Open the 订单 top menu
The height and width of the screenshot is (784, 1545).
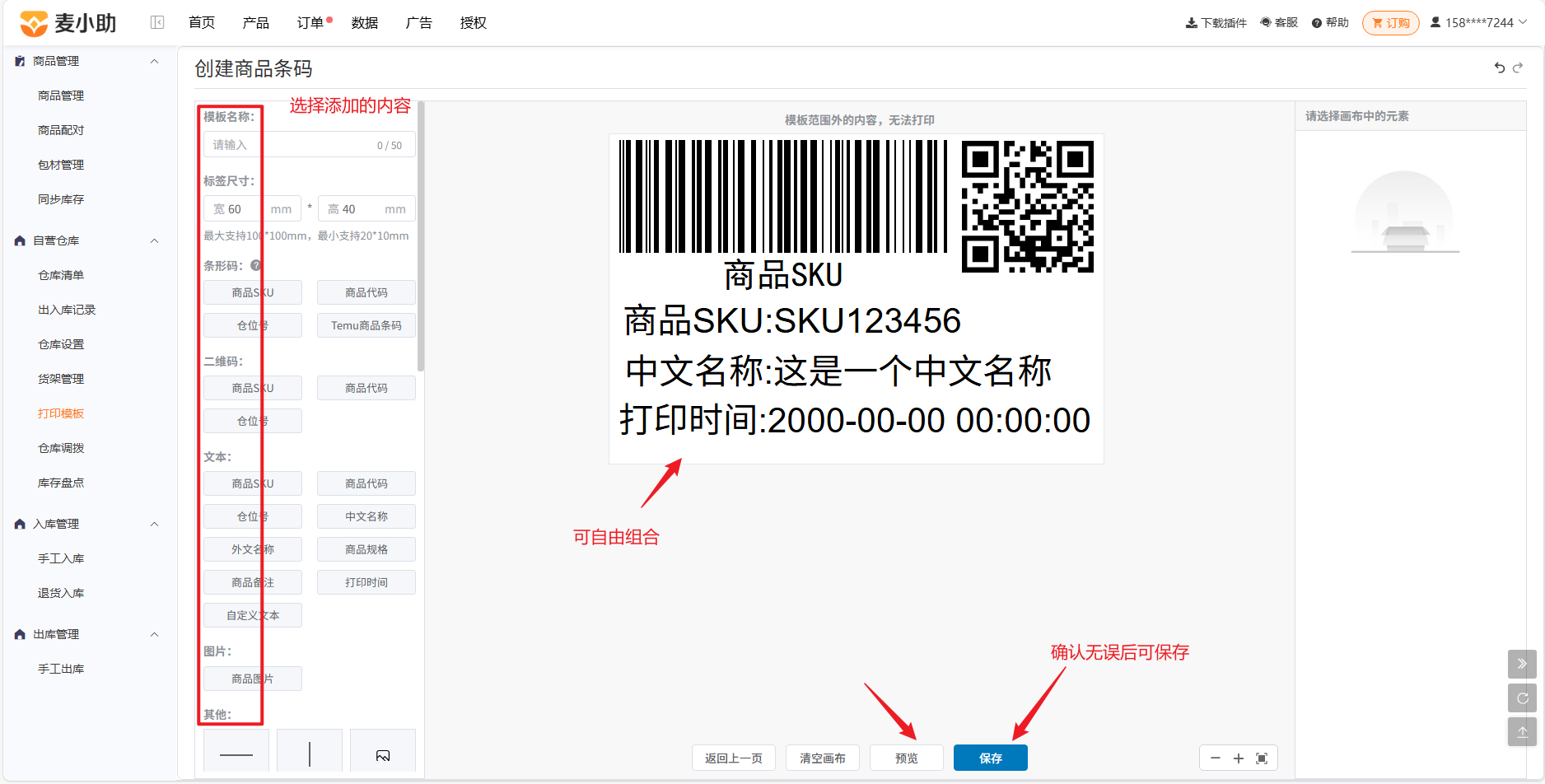point(310,23)
